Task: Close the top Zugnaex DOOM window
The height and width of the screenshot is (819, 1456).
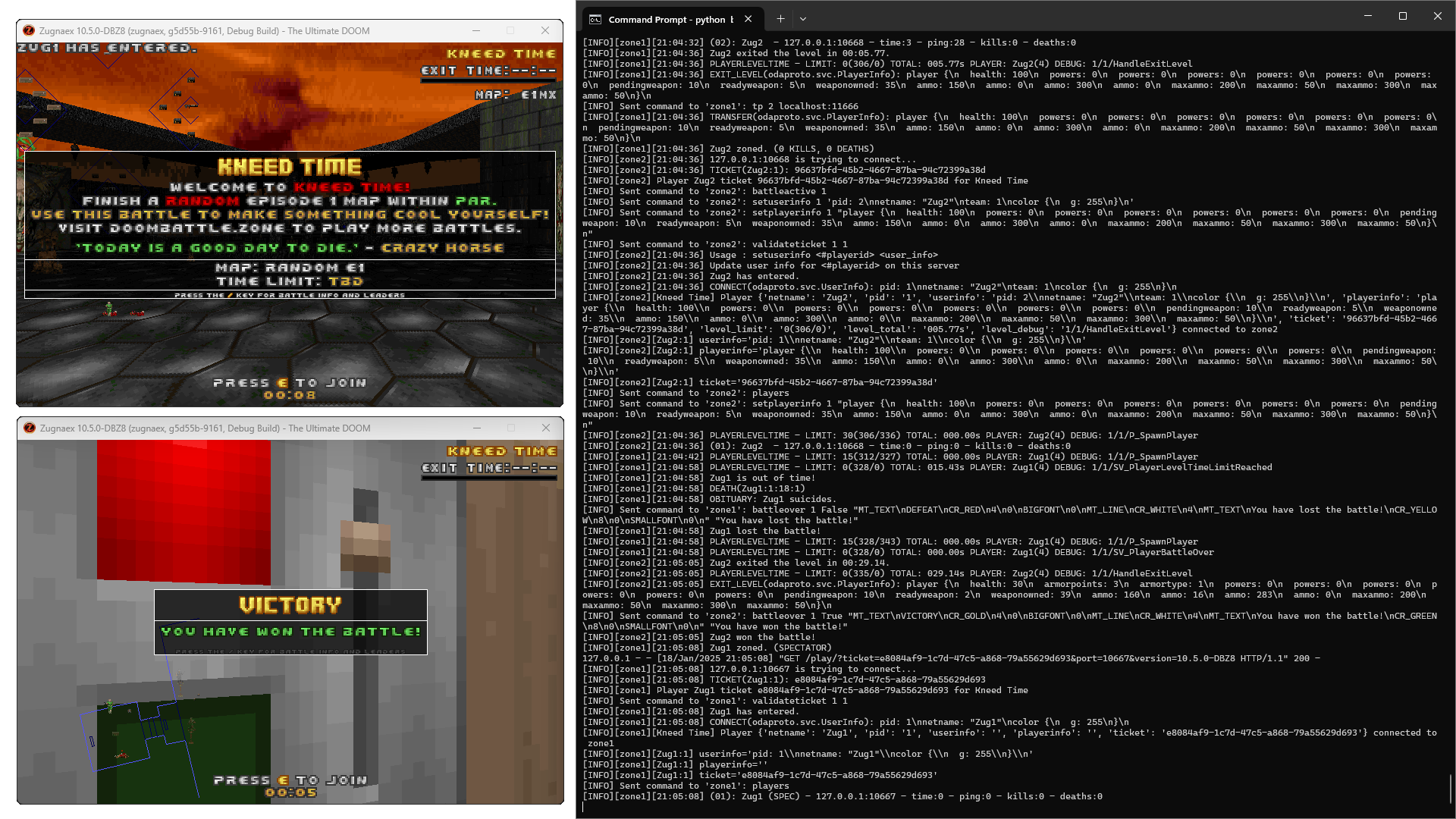Action: point(544,31)
